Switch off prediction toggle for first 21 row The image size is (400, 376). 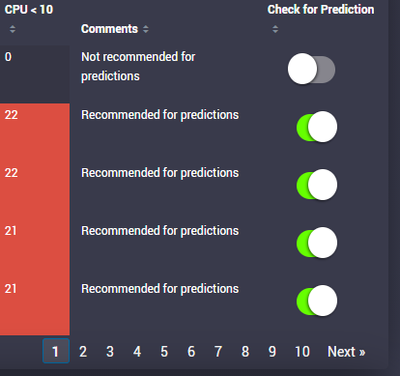click(317, 243)
